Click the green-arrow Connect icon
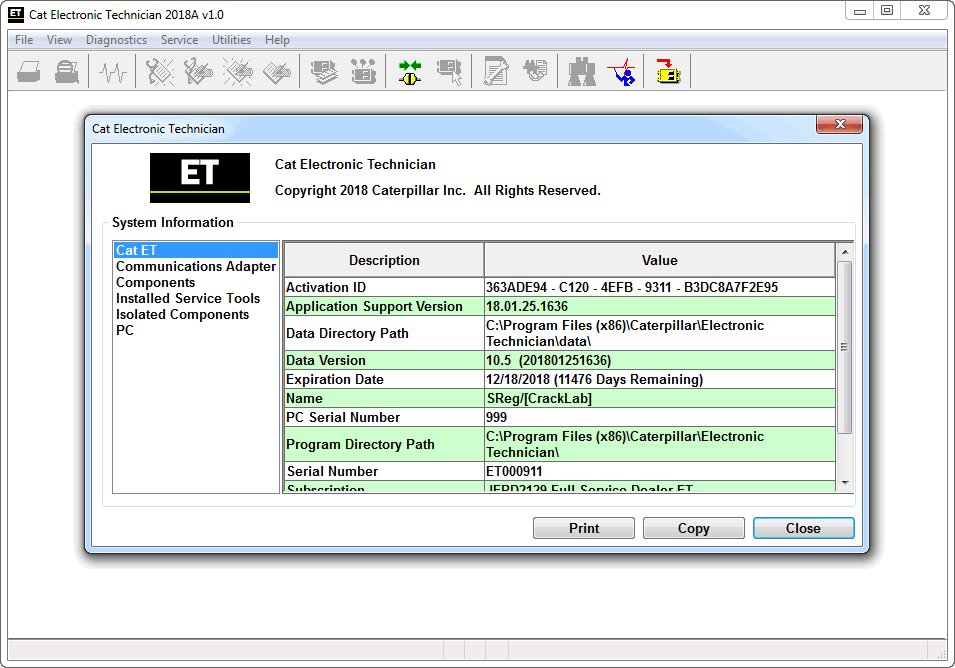Viewport: 955px width, 668px height. point(410,72)
